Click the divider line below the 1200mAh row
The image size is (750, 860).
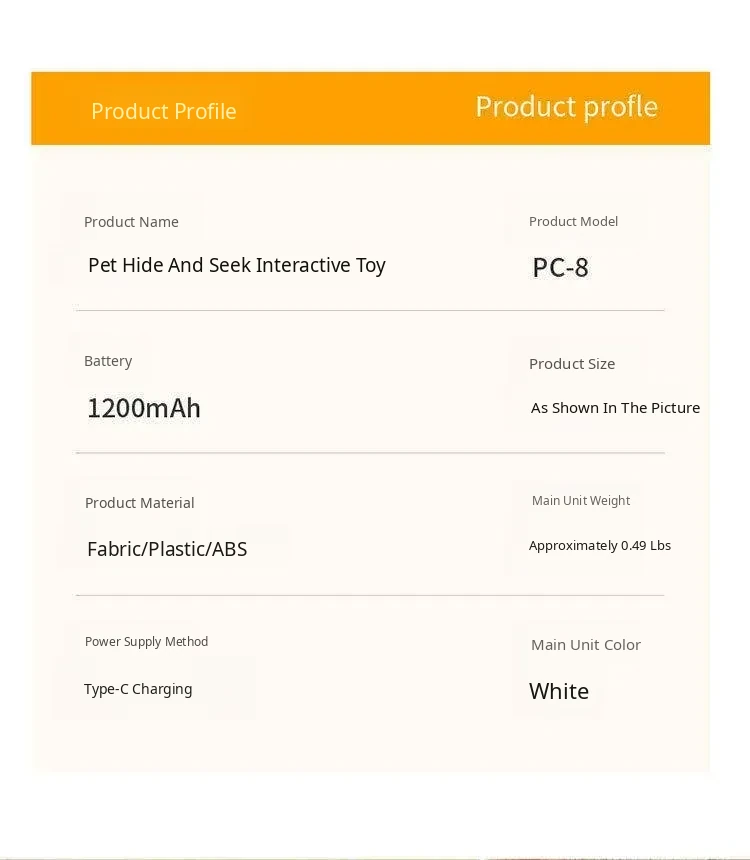tap(370, 453)
